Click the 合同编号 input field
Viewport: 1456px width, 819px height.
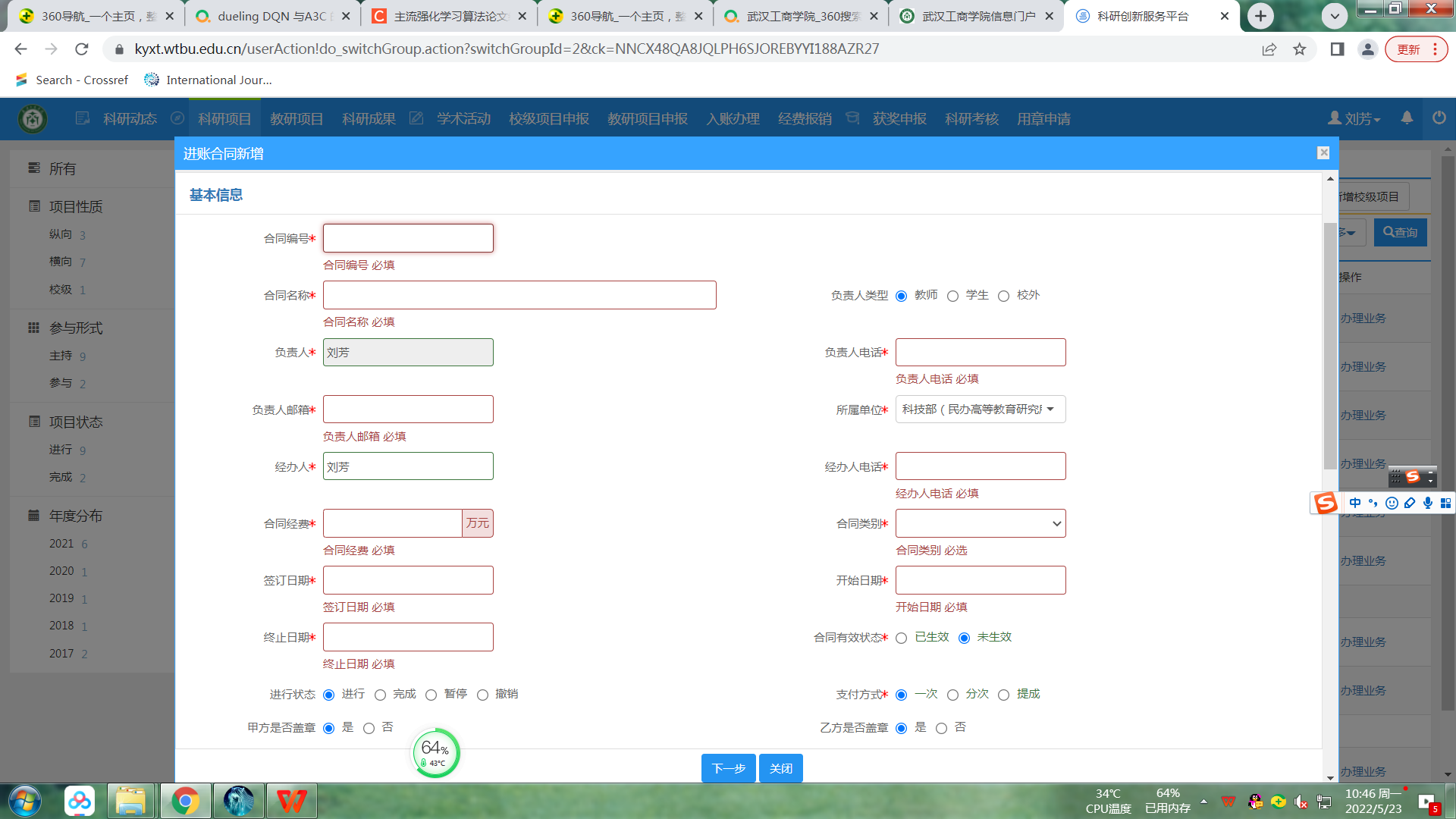408,238
